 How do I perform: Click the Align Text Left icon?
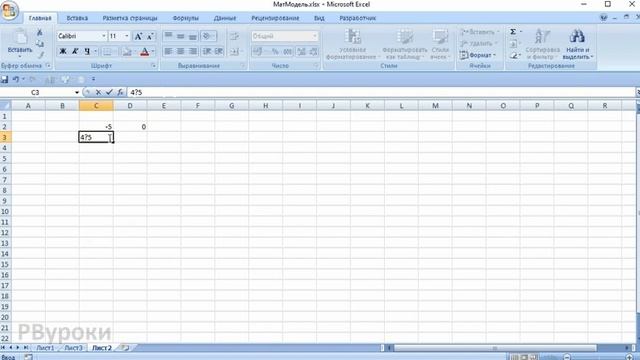click(x=168, y=51)
